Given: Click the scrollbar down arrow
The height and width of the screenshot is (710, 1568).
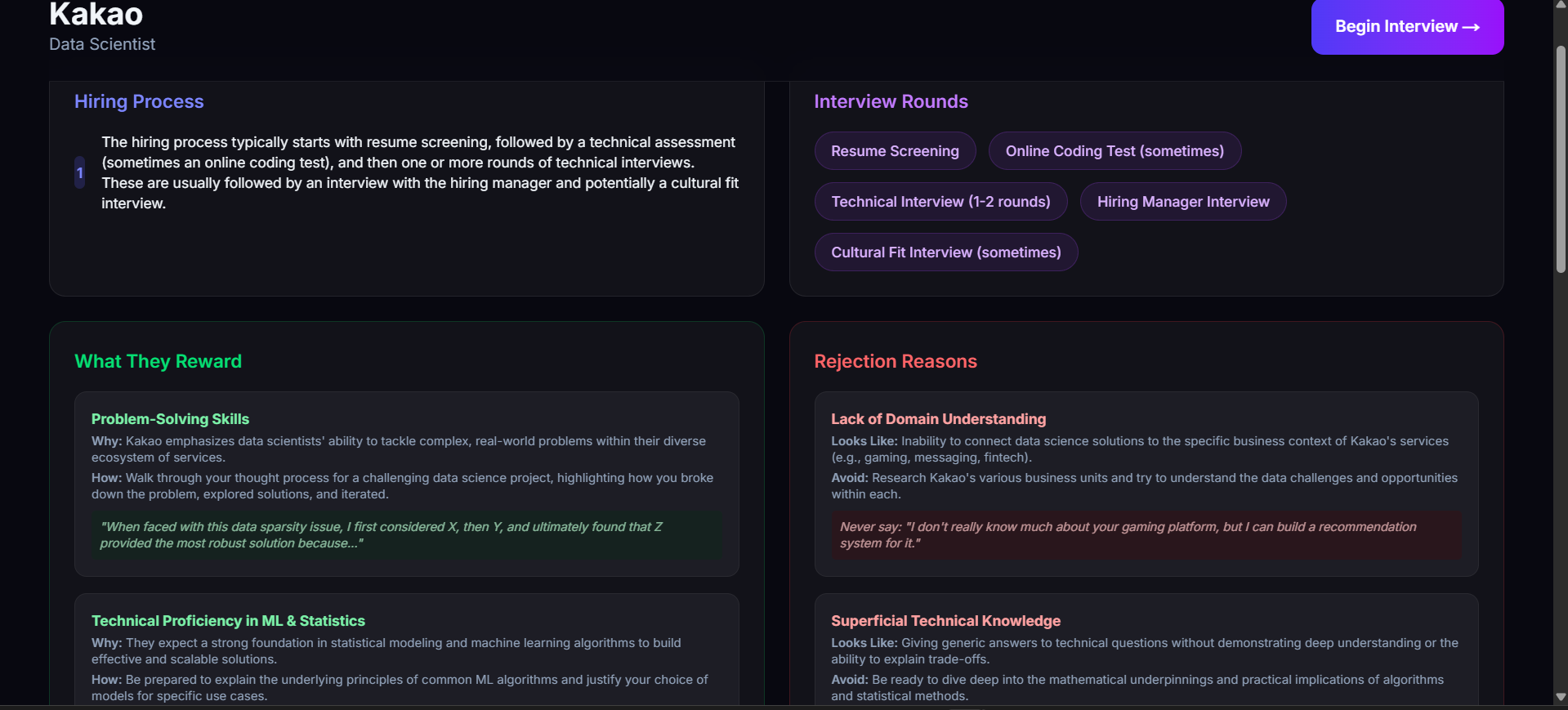Looking at the screenshot, I should point(1561,698).
